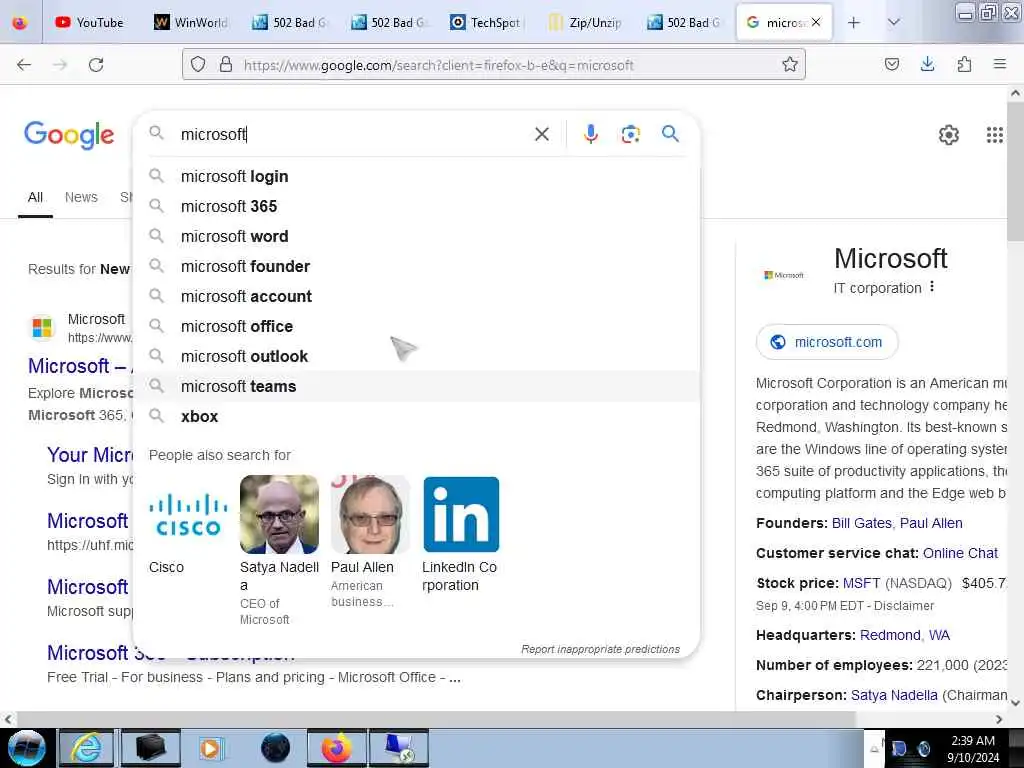This screenshot has height=768, width=1024.
Task: Open the Firefox downloads panel
Action: tap(927, 64)
